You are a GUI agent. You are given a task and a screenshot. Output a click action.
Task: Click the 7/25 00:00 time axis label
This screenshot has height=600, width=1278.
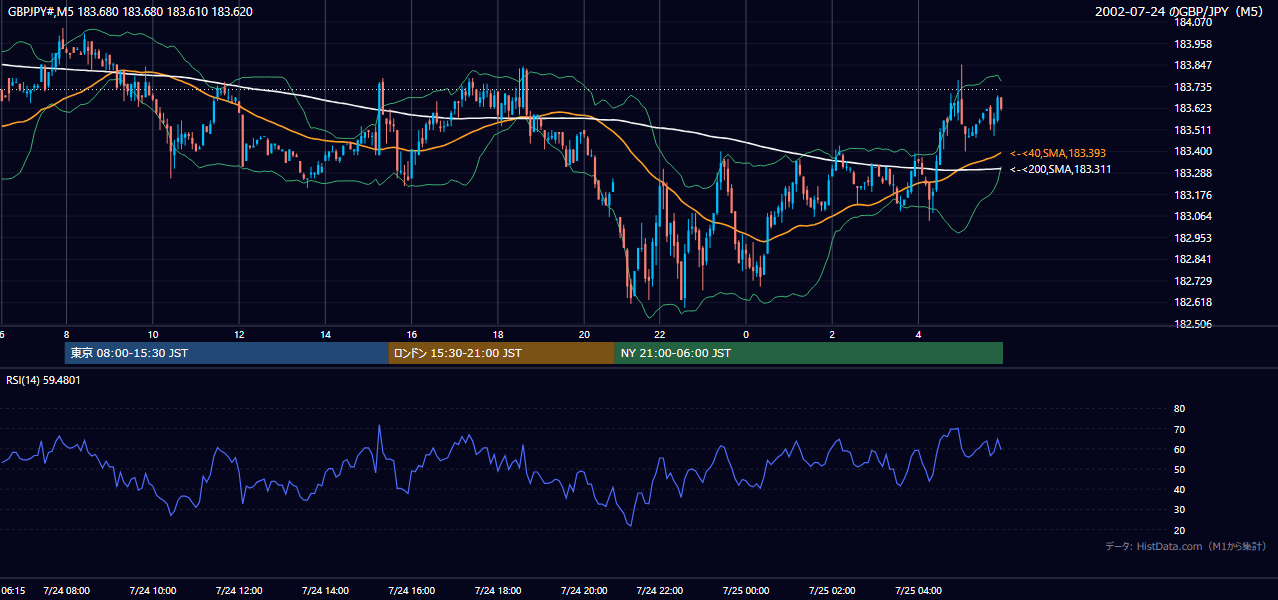(747, 591)
